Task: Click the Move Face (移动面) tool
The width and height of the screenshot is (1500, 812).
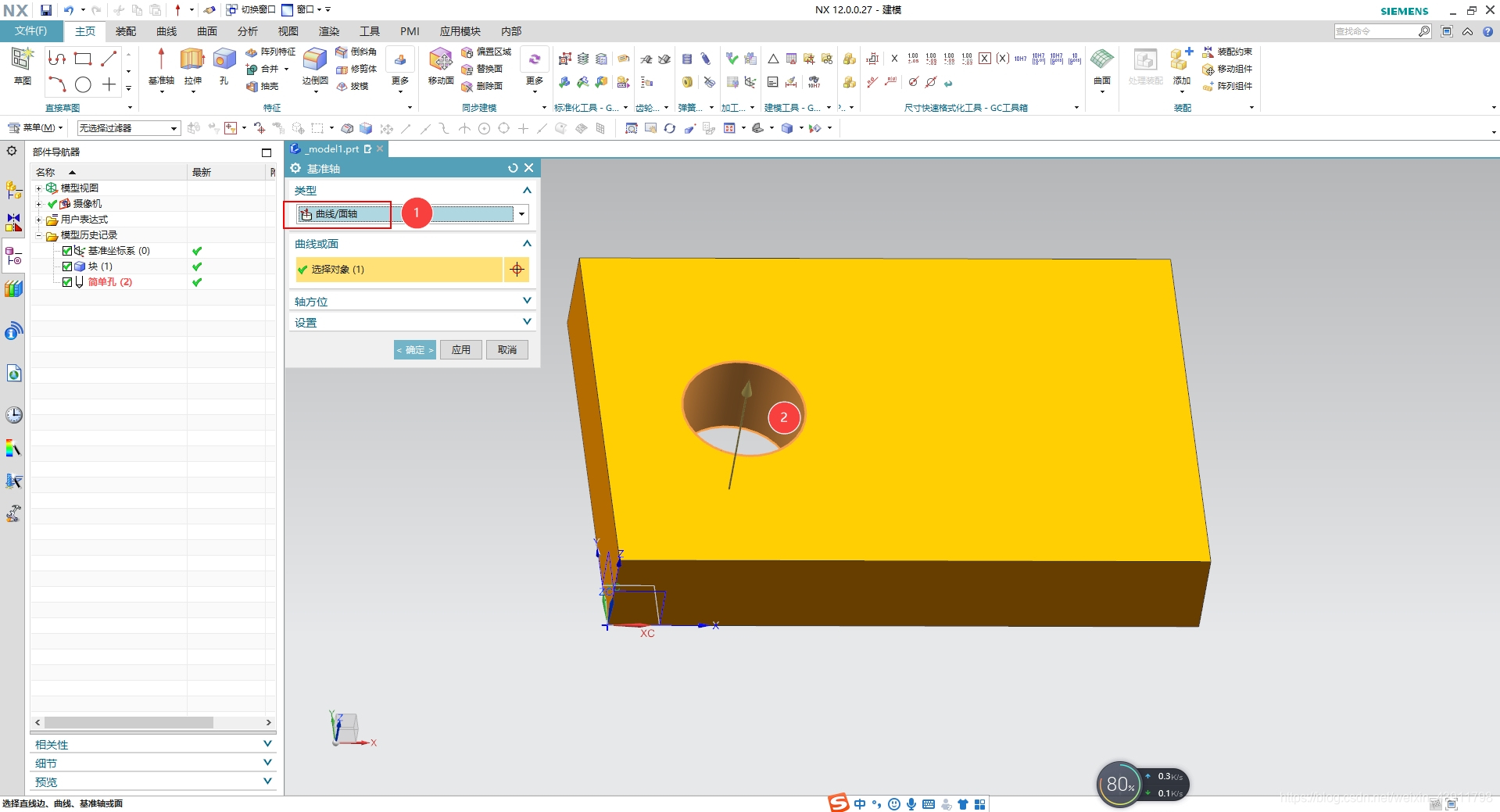Action: point(441,67)
